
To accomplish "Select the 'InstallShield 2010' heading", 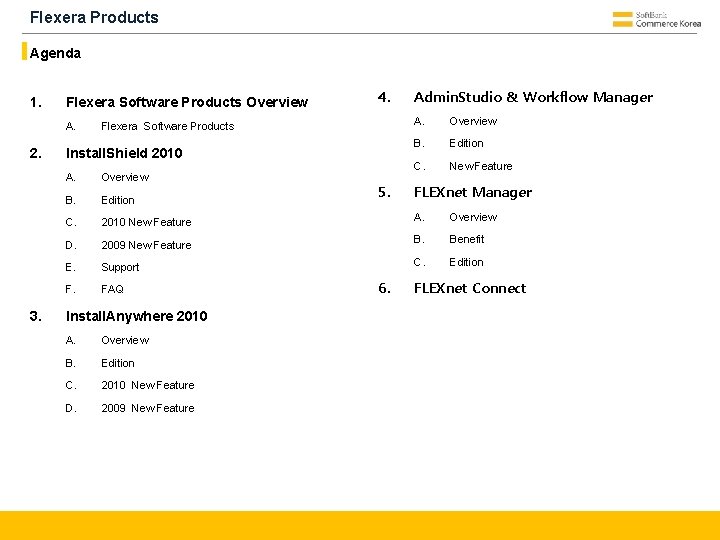I will pos(124,153).
